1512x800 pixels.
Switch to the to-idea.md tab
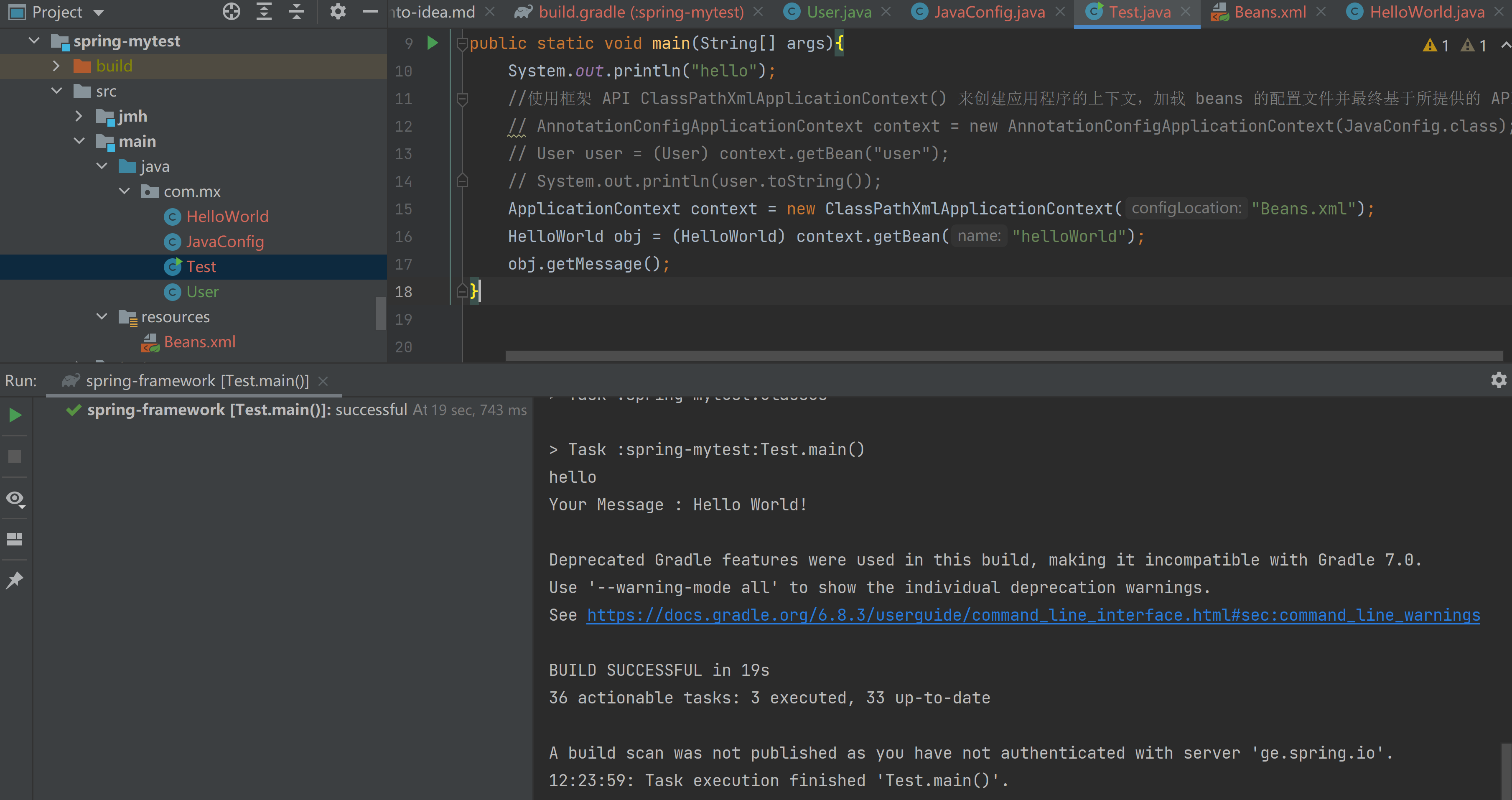pyautogui.click(x=433, y=12)
